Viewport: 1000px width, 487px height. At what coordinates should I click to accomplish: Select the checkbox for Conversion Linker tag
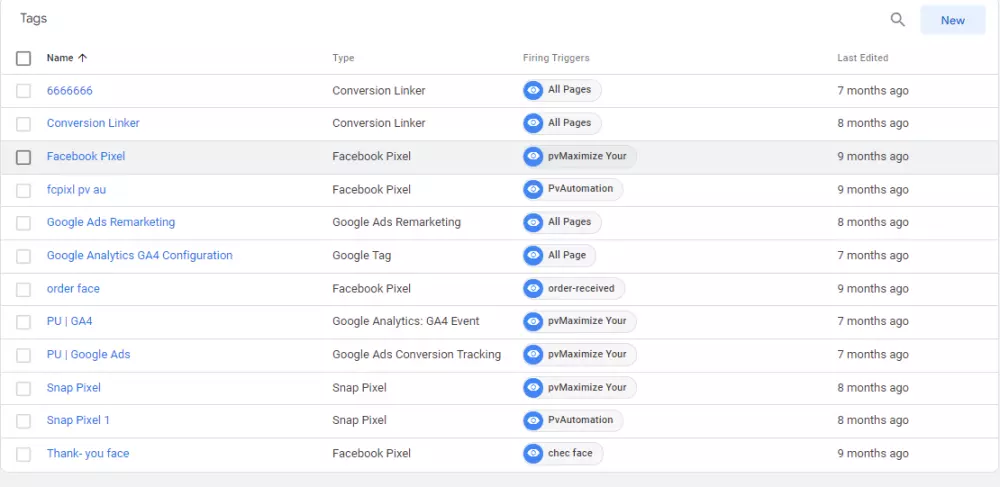[x=24, y=124]
